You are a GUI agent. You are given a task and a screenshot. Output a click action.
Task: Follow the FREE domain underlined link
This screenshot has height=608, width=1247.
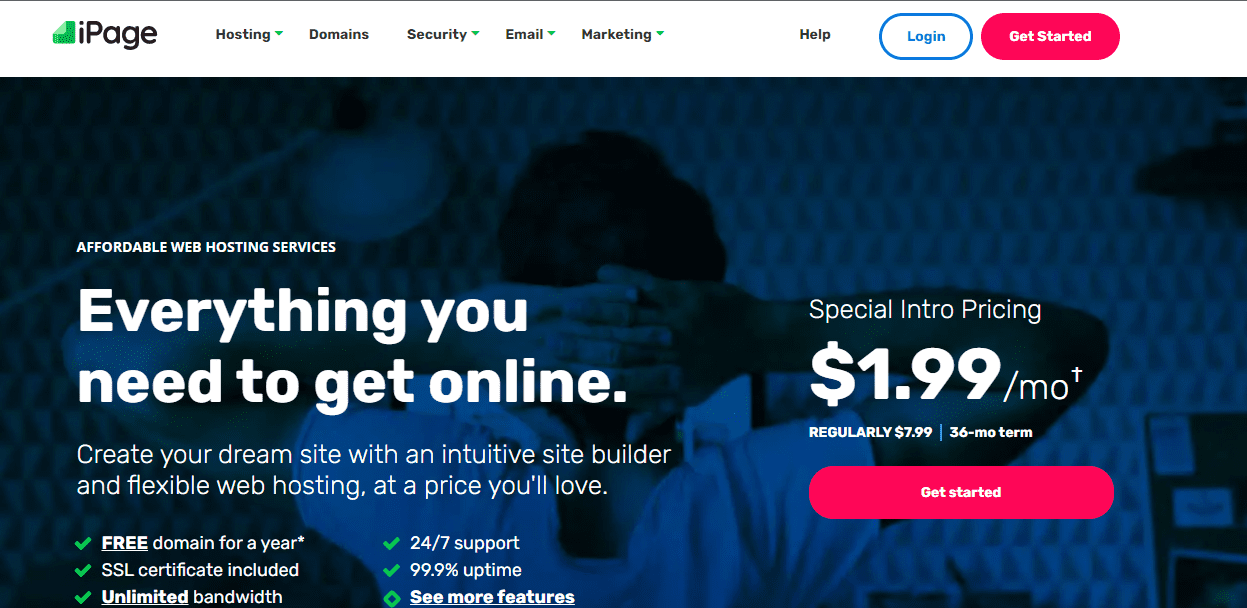click(125, 543)
